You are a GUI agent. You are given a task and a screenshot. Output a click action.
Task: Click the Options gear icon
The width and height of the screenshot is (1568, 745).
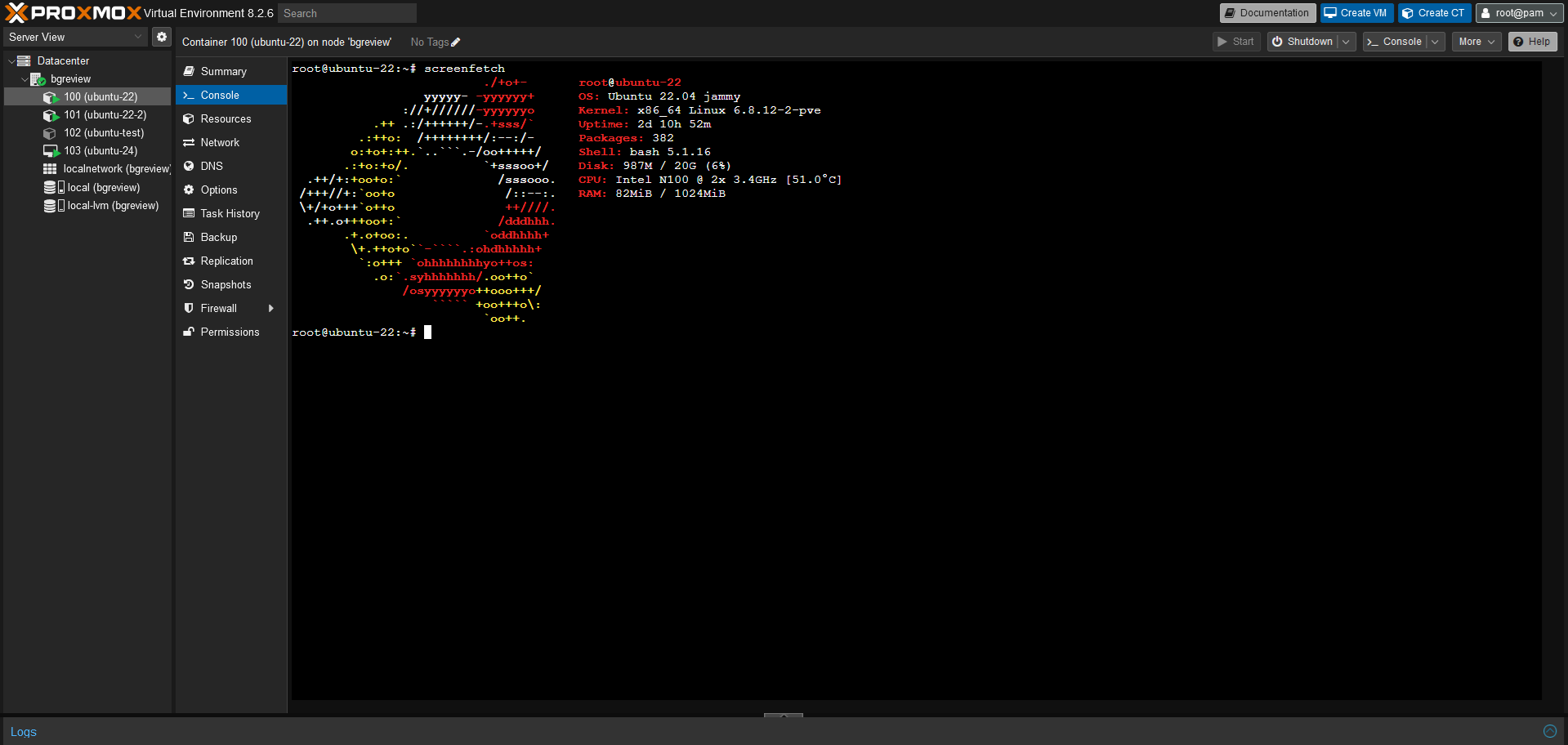(189, 190)
